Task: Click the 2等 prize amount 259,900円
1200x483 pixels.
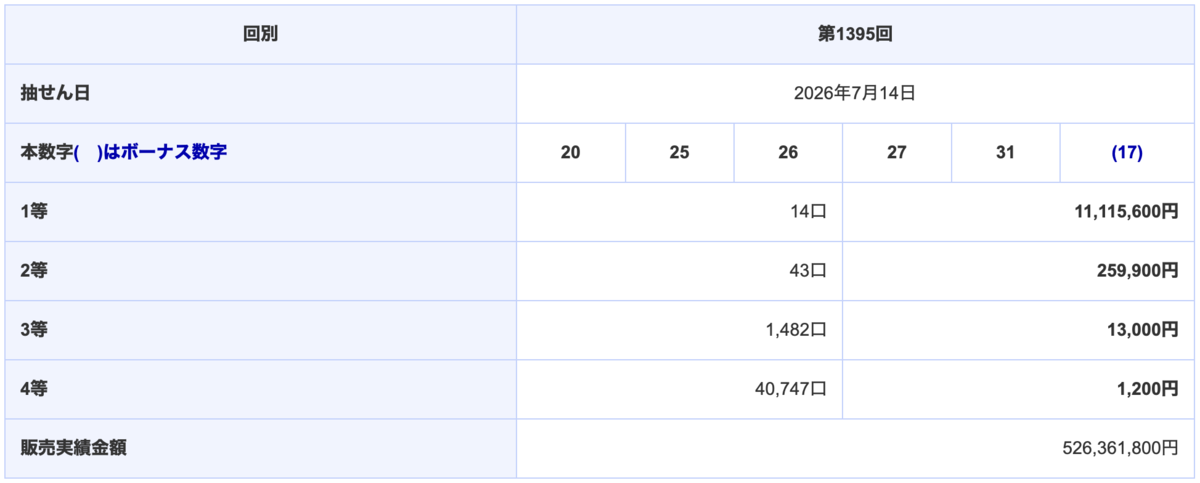Action: click(1138, 271)
